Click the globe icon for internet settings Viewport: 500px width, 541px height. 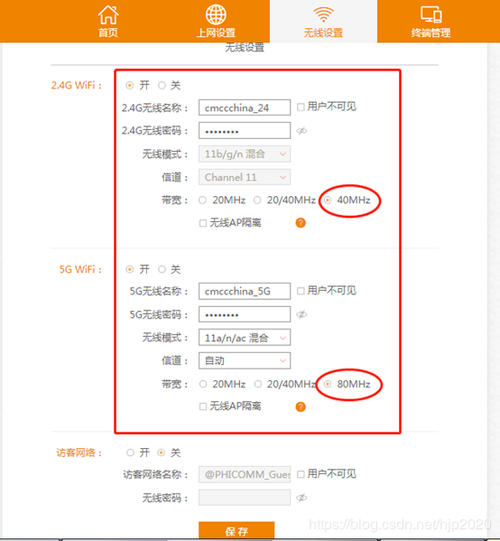click(x=216, y=15)
